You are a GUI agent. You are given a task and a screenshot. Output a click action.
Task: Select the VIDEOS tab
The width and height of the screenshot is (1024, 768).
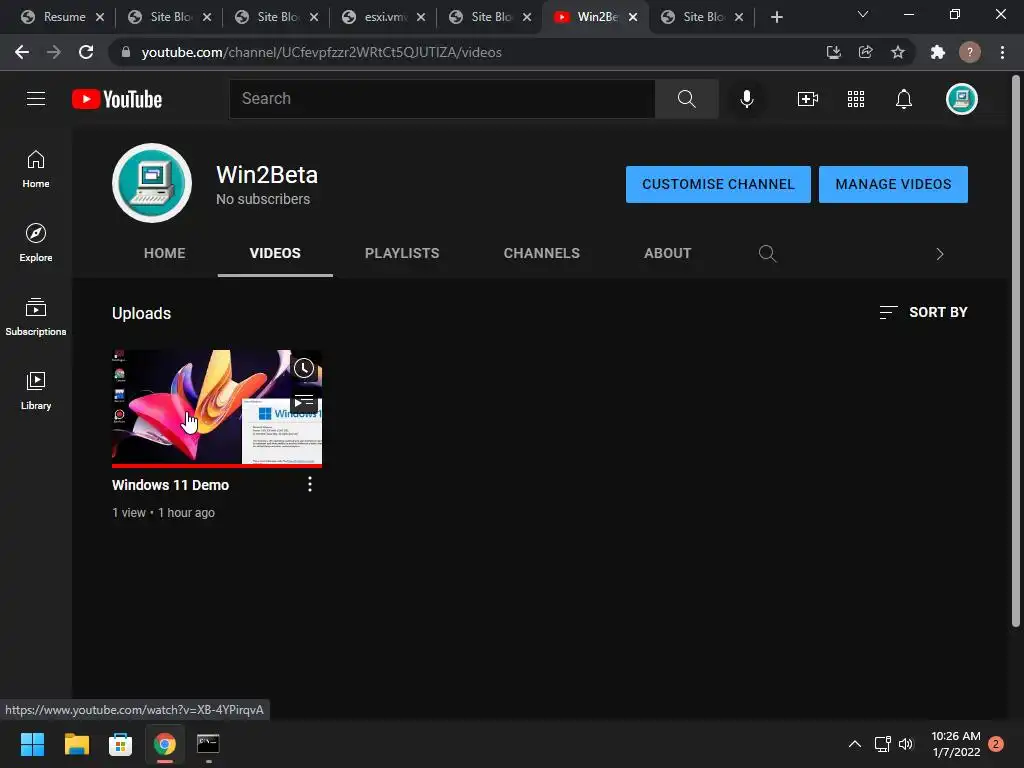pos(275,253)
